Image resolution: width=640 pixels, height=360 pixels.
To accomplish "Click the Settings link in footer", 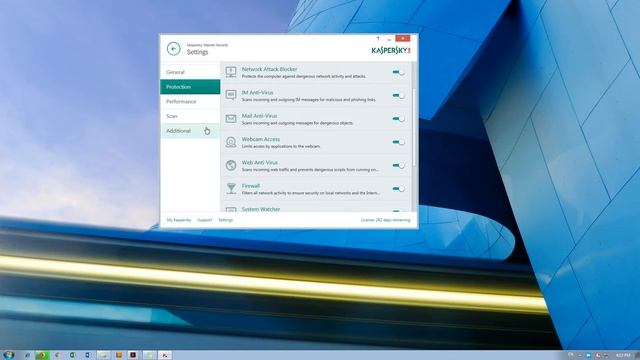I will click(225, 220).
